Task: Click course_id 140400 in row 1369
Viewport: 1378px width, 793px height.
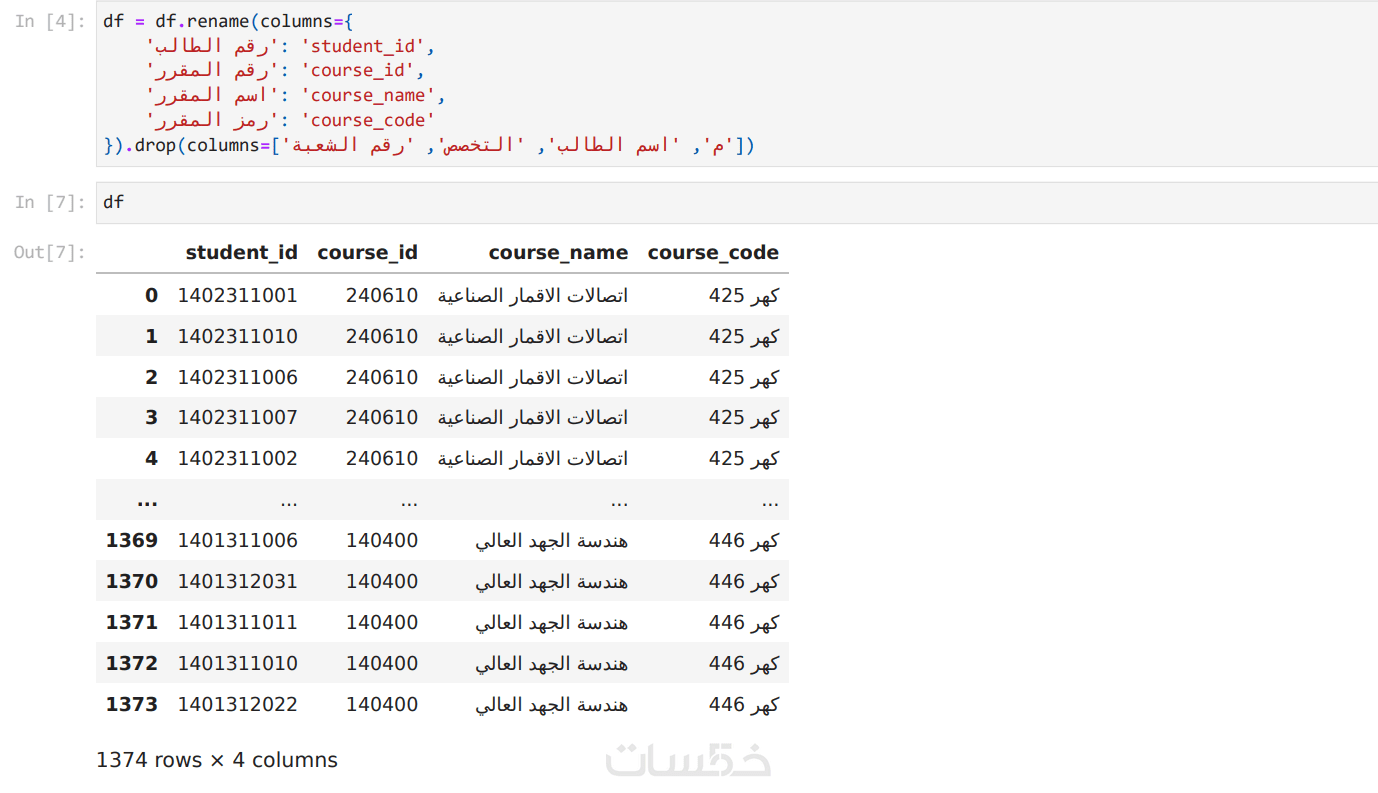Action: [x=382, y=540]
